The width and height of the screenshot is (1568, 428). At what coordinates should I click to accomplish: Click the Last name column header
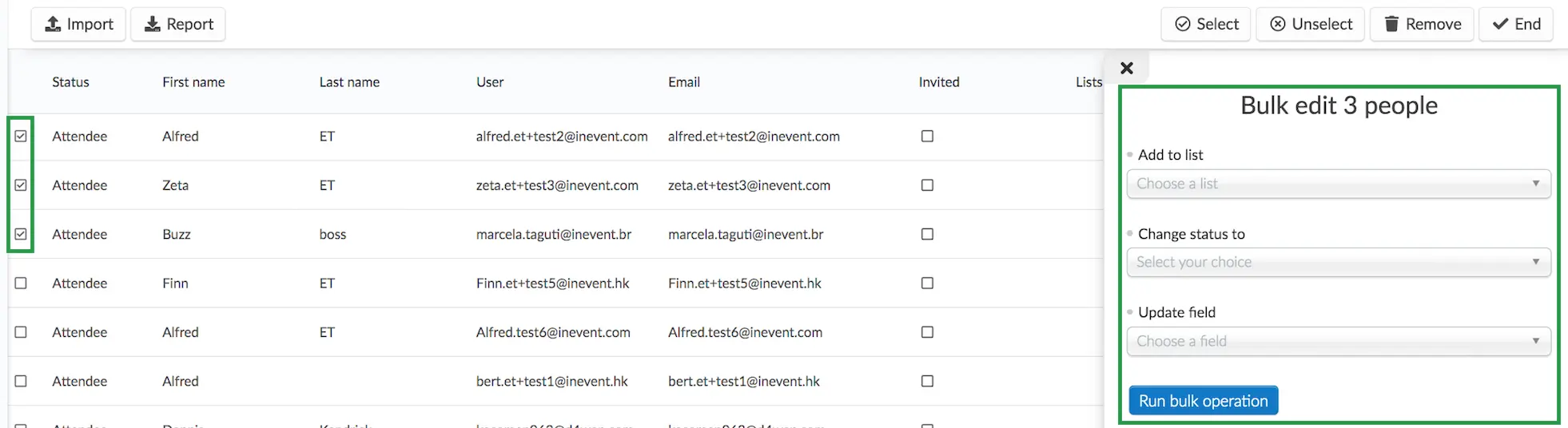pyautogui.click(x=349, y=82)
